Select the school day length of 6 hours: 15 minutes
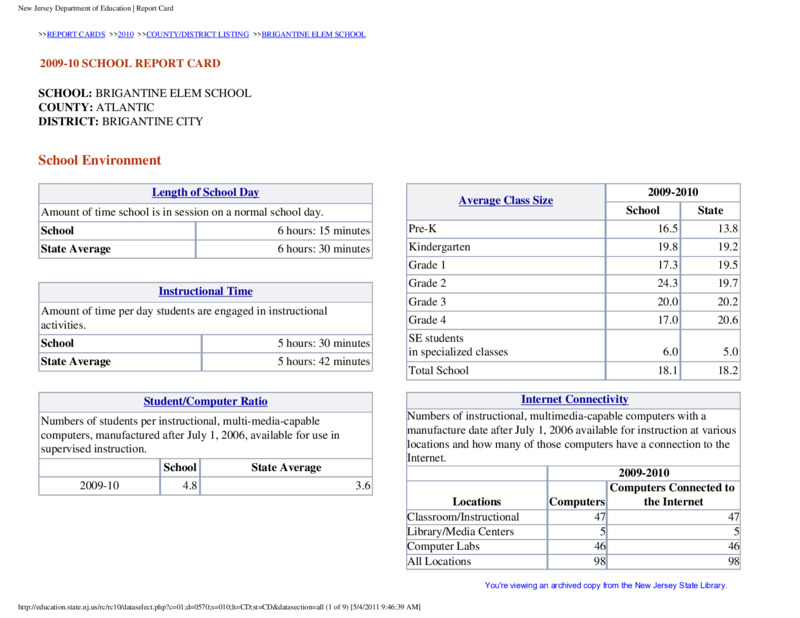800x618 pixels. click(x=323, y=231)
